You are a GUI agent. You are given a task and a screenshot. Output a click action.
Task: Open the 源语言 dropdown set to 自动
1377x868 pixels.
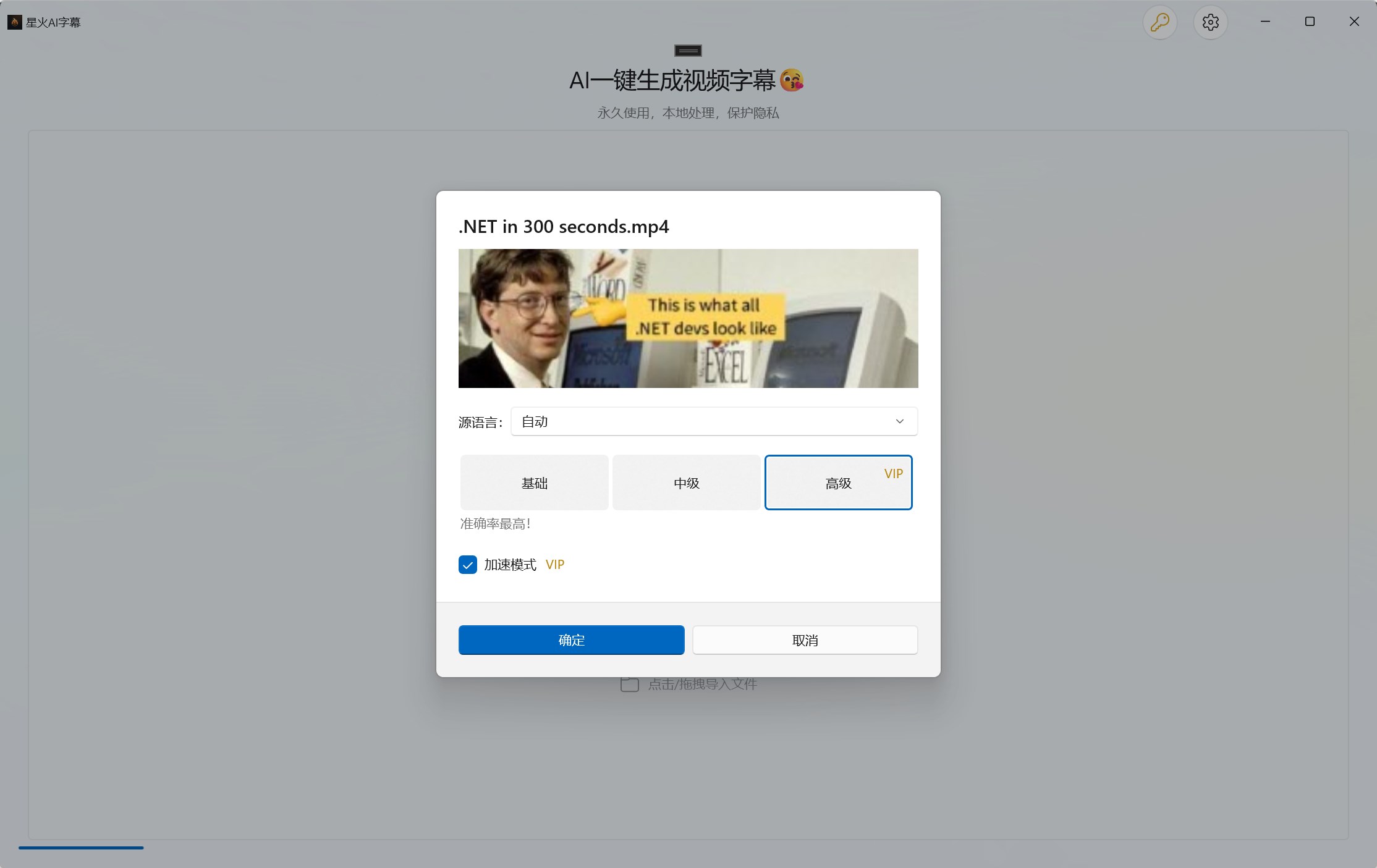pyautogui.click(x=714, y=421)
